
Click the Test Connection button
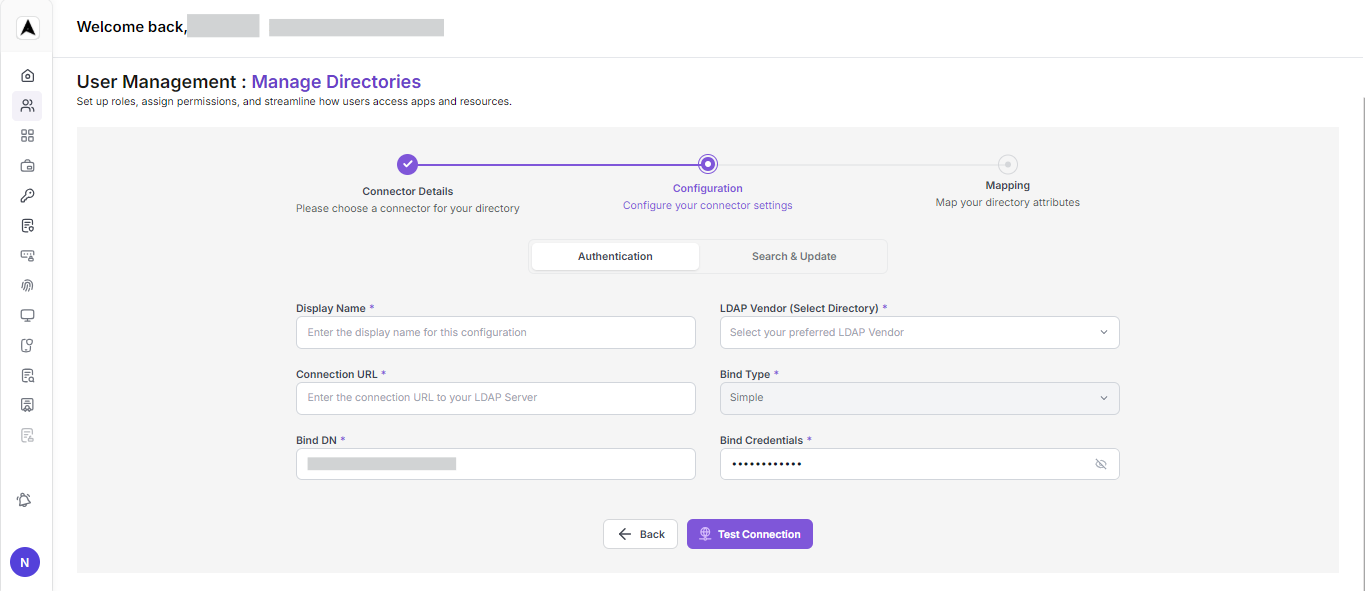click(x=749, y=533)
